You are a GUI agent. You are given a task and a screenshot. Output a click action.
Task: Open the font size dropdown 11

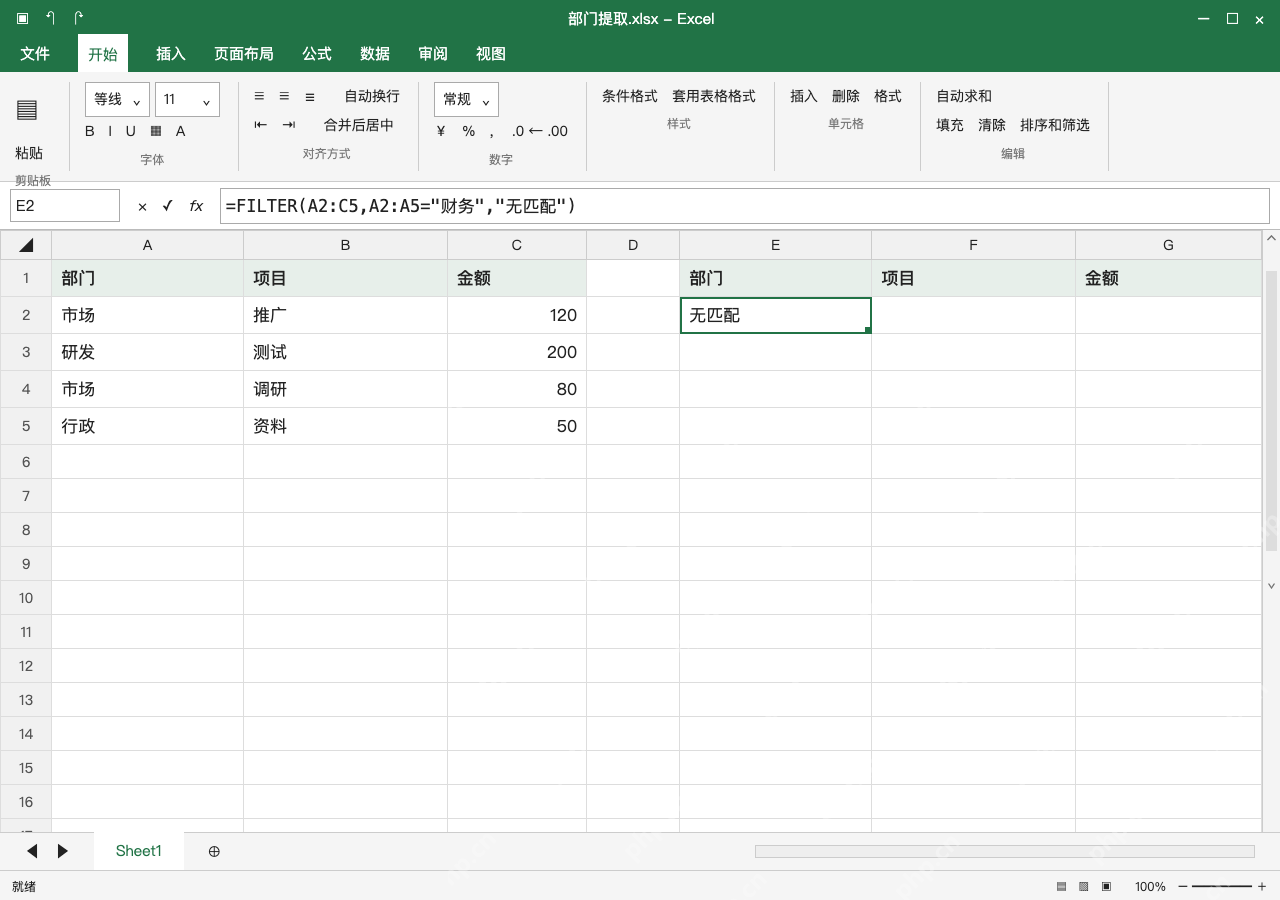[188, 100]
